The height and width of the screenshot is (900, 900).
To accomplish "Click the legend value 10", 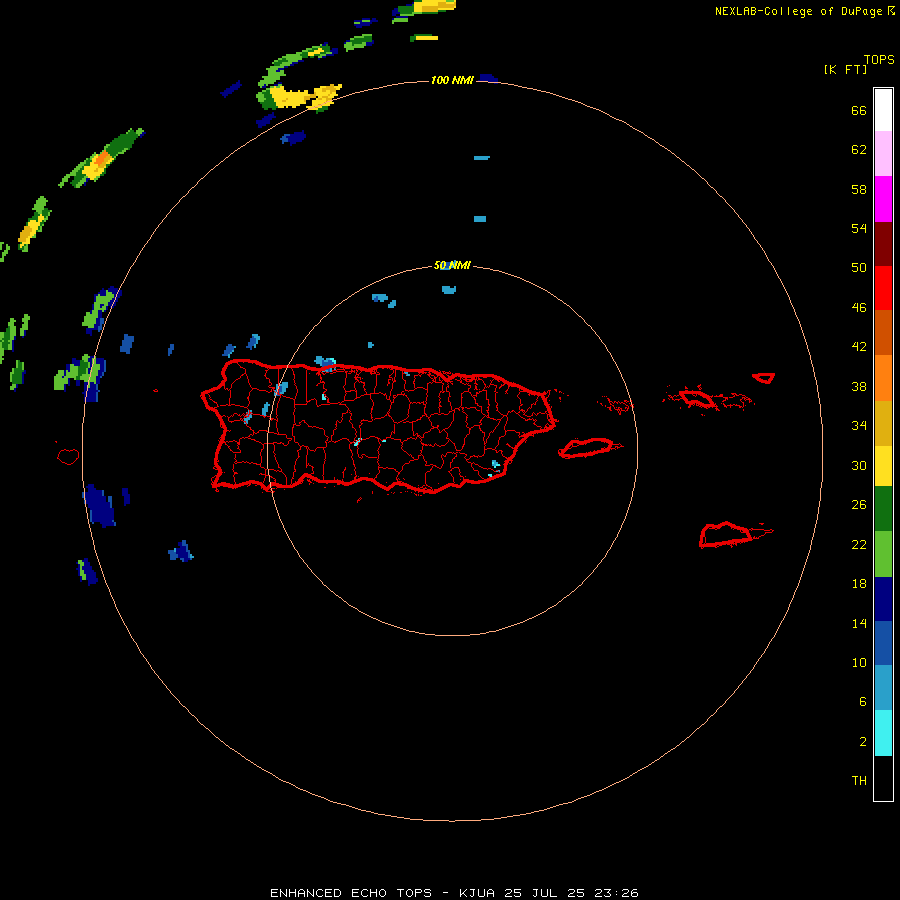I will [x=859, y=663].
